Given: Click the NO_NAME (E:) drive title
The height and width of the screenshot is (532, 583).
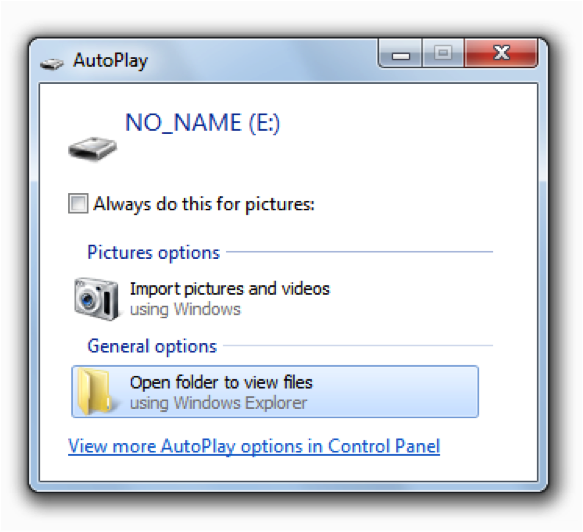Looking at the screenshot, I should (202, 123).
